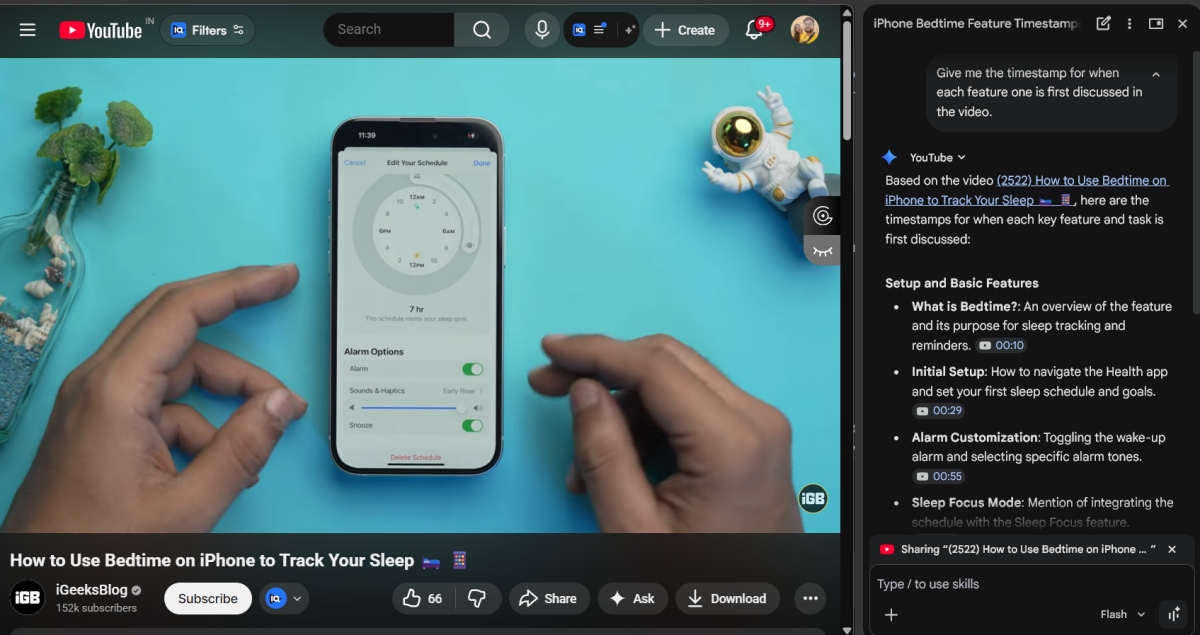The width and height of the screenshot is (1200, 635).
Task: Expand the IQ dropdown beside Subscribe
Action: [x=284, y=598]
